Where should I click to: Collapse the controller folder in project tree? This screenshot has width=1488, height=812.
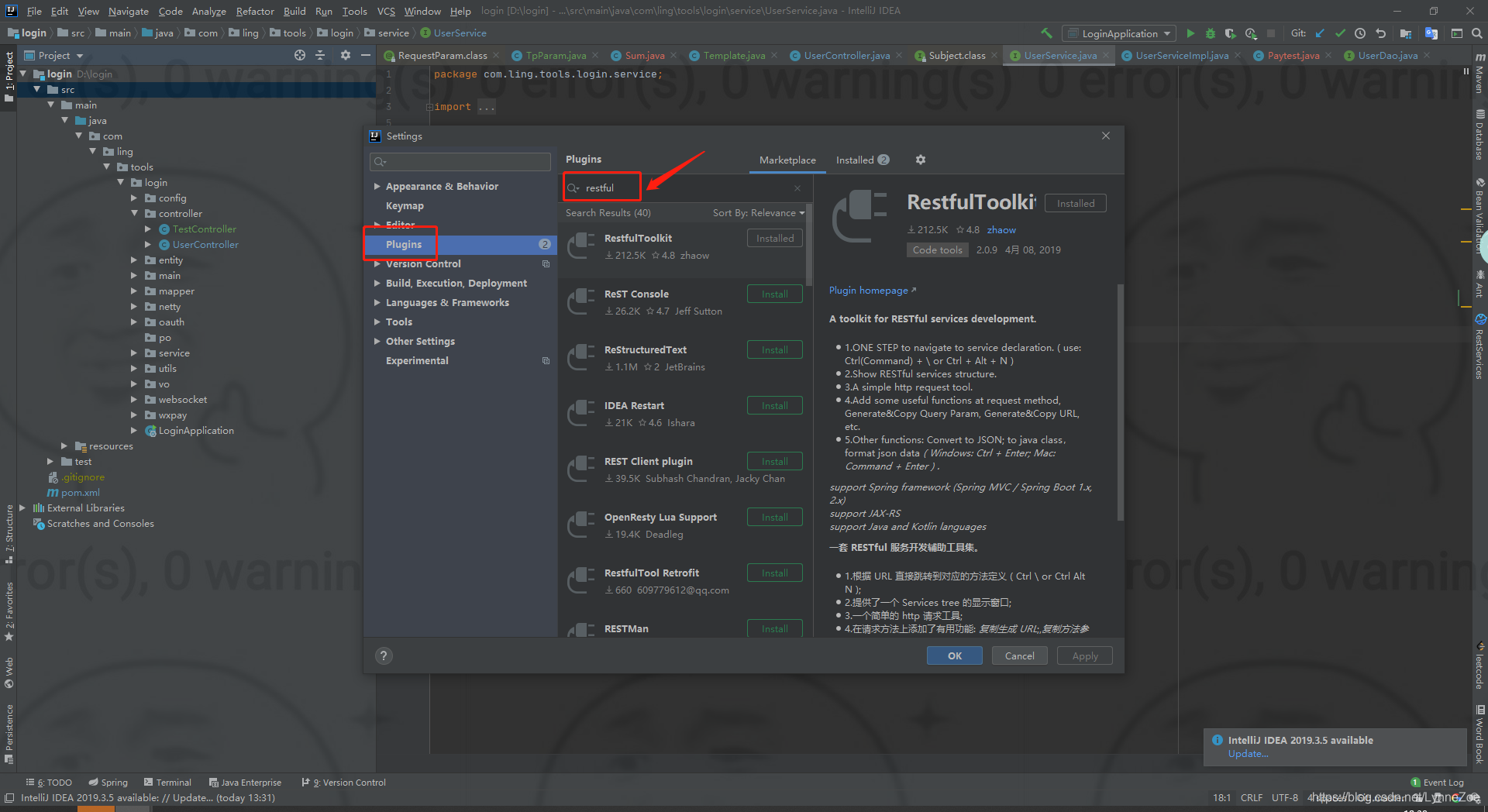135,213
